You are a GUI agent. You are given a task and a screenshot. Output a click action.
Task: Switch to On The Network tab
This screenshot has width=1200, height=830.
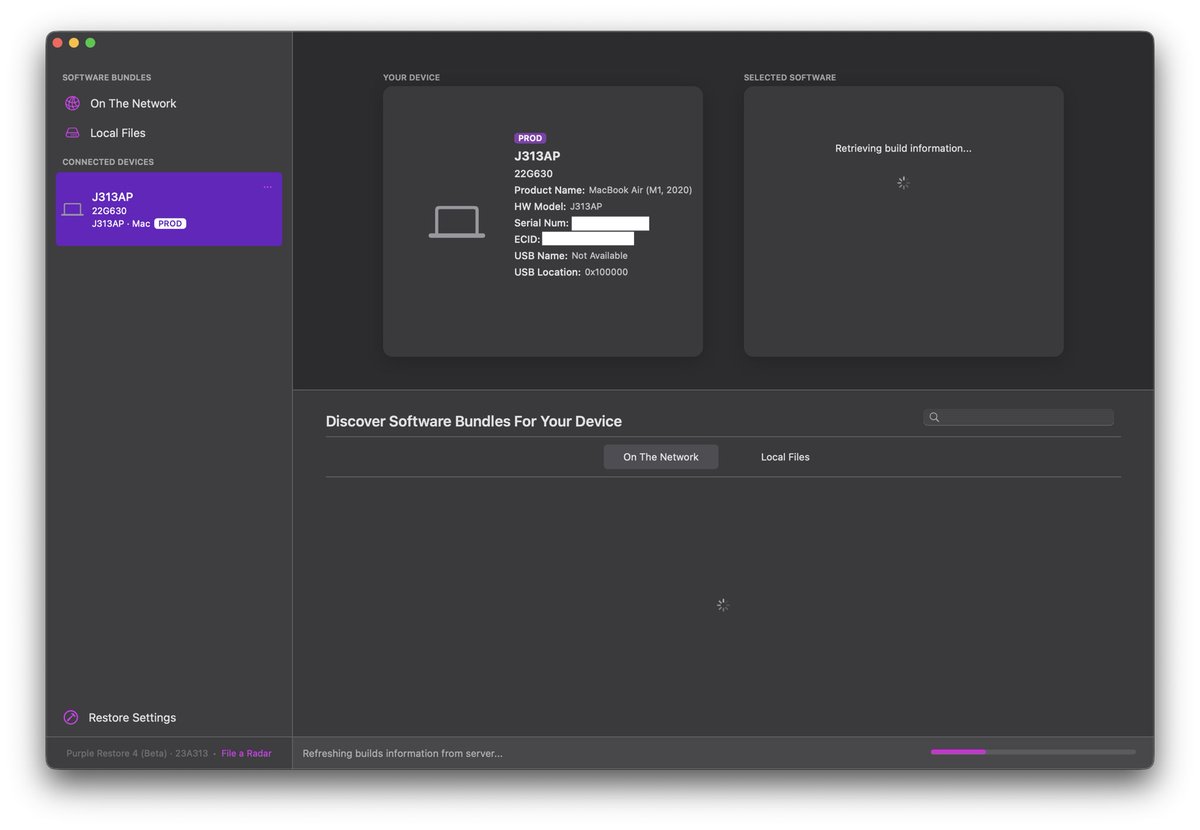pyautogui.click(x=661, y=457)
